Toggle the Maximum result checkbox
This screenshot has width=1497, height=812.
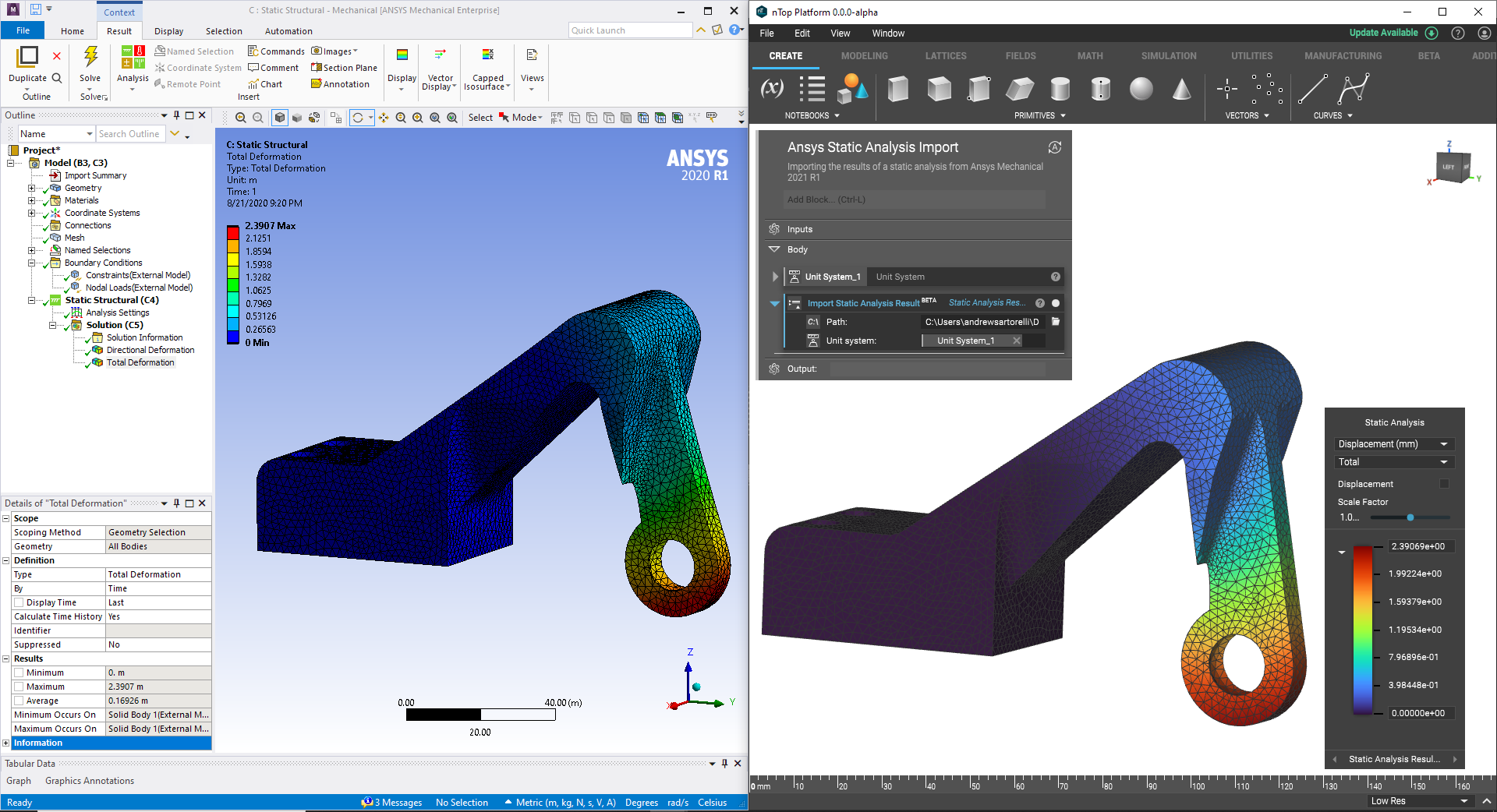[19, 687]
